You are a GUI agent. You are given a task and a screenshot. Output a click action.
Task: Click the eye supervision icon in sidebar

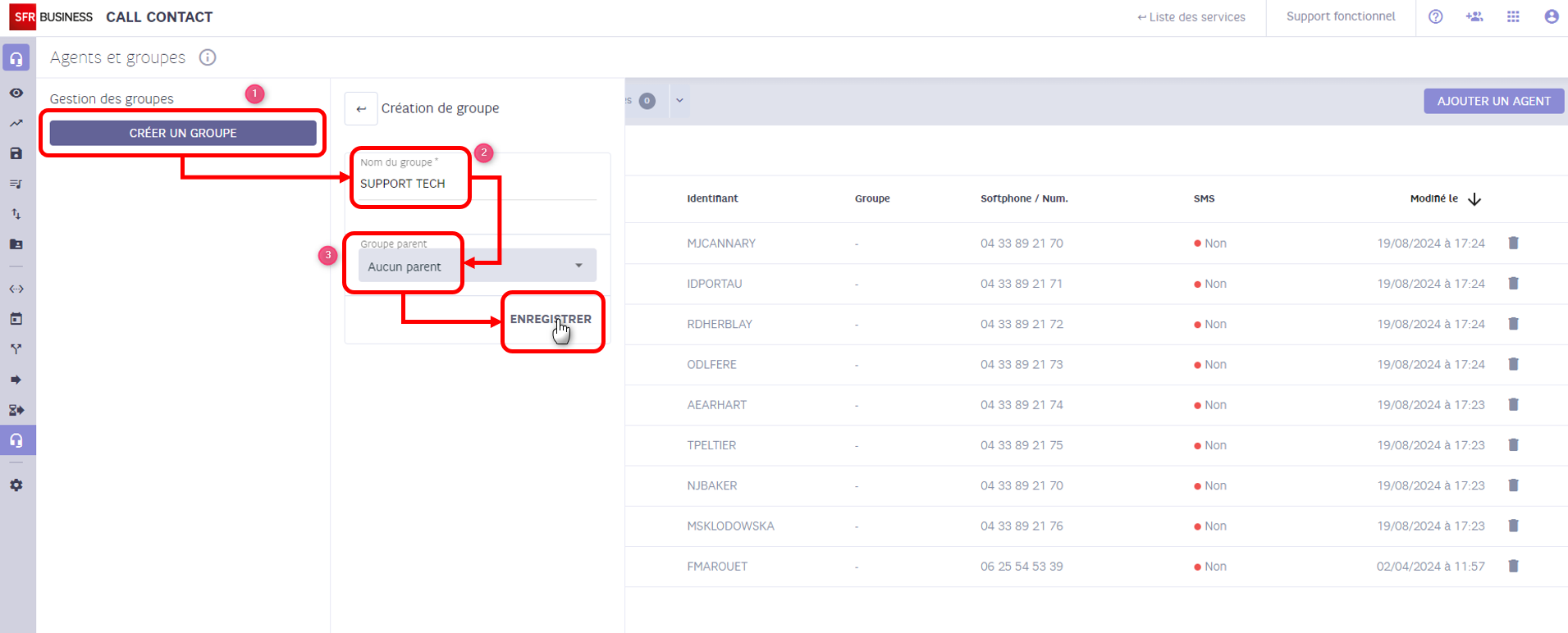[16, 93]
